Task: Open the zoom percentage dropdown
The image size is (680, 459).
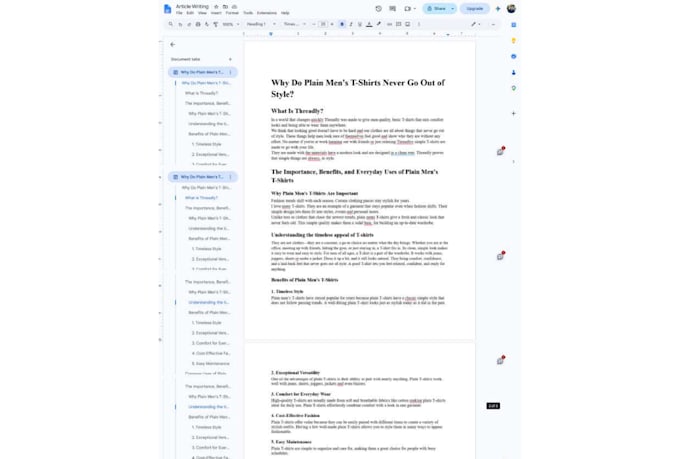Action: 231,24
